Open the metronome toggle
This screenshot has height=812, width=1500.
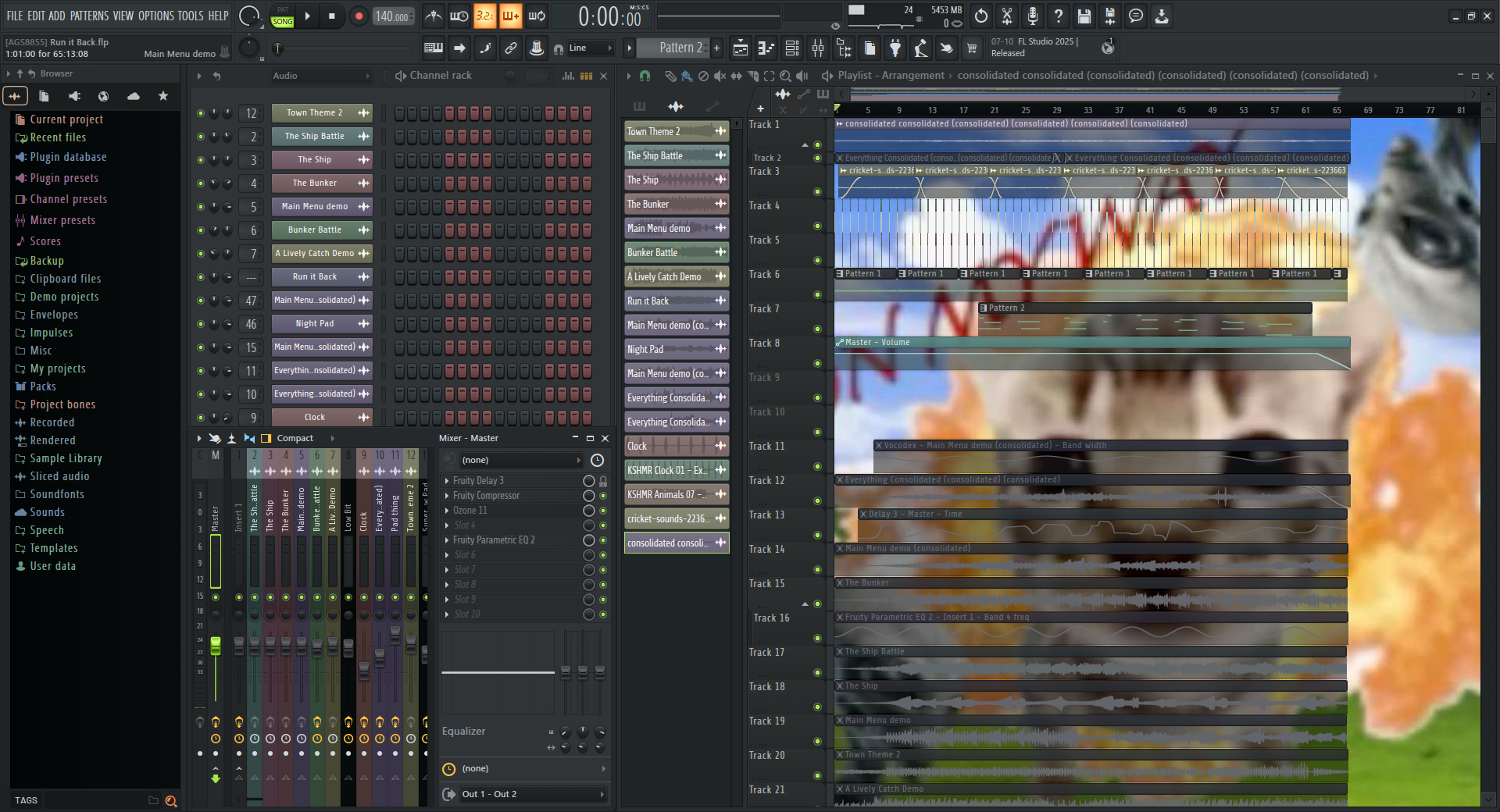click(x=434, y=16)
